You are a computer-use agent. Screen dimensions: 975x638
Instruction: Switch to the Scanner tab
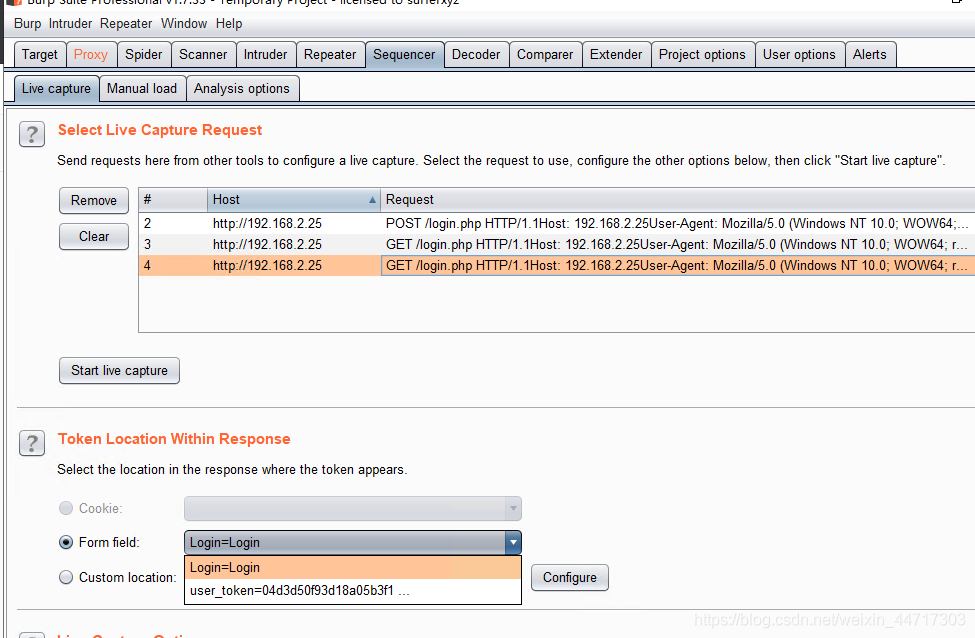pos(203,55)
